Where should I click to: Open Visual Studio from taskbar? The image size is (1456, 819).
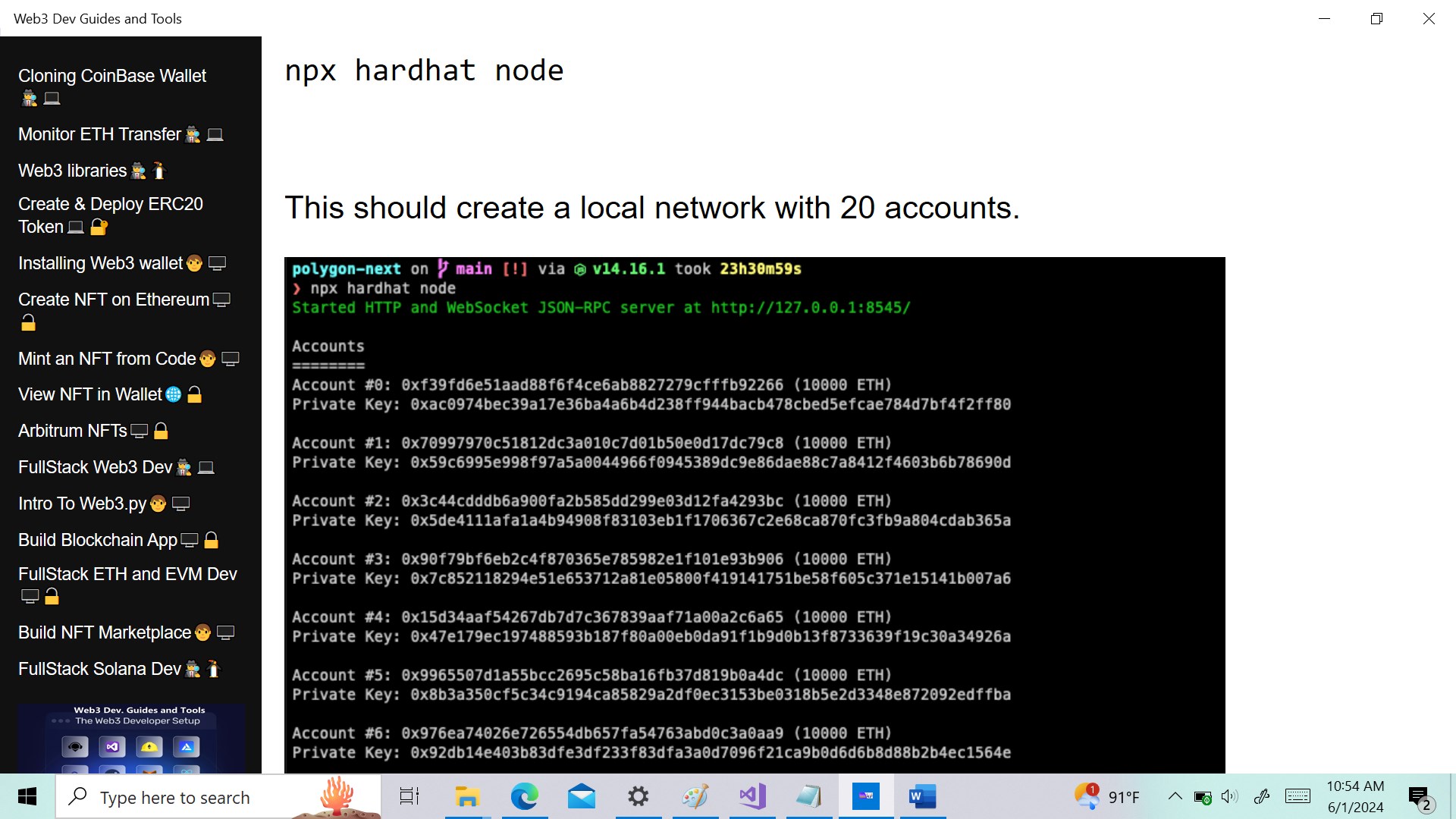point(752,797)
